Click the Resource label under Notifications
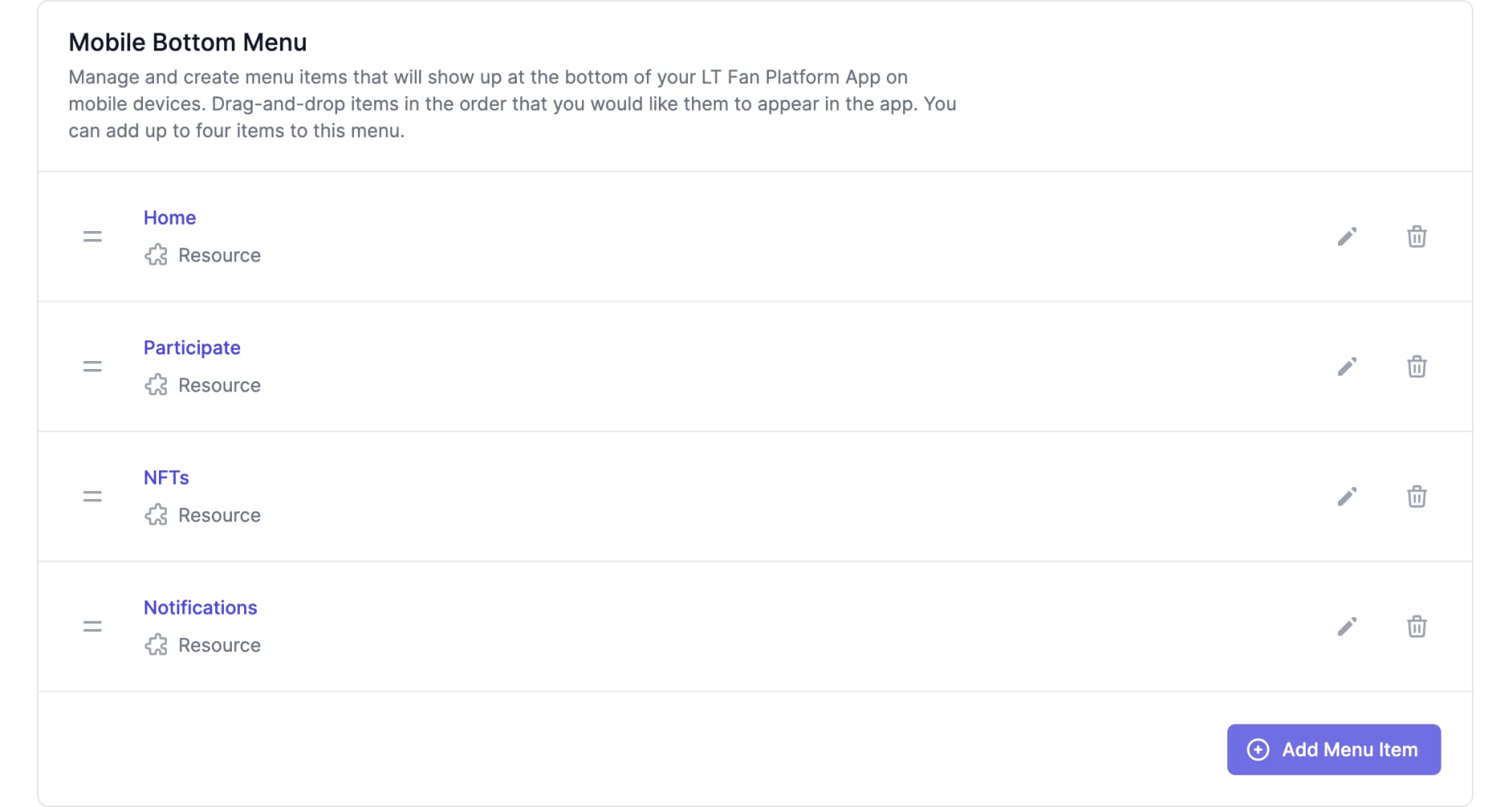Screen dimensions: 1512x807 point(219,645)
